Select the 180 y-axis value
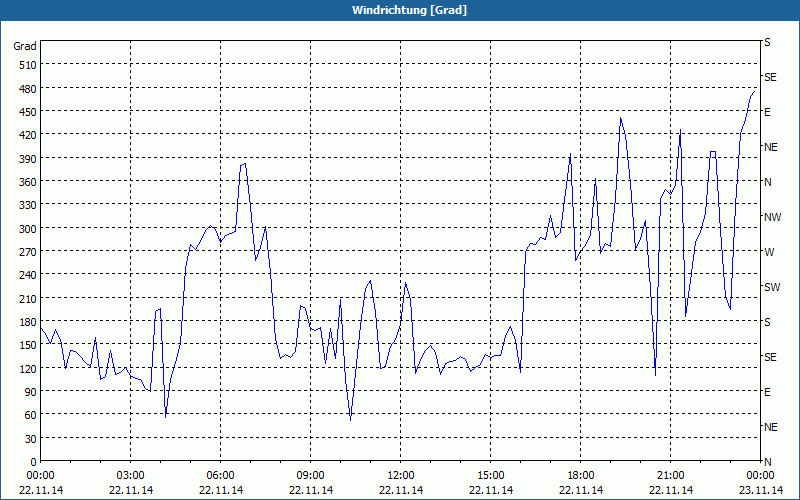 (x=29, y=322)
